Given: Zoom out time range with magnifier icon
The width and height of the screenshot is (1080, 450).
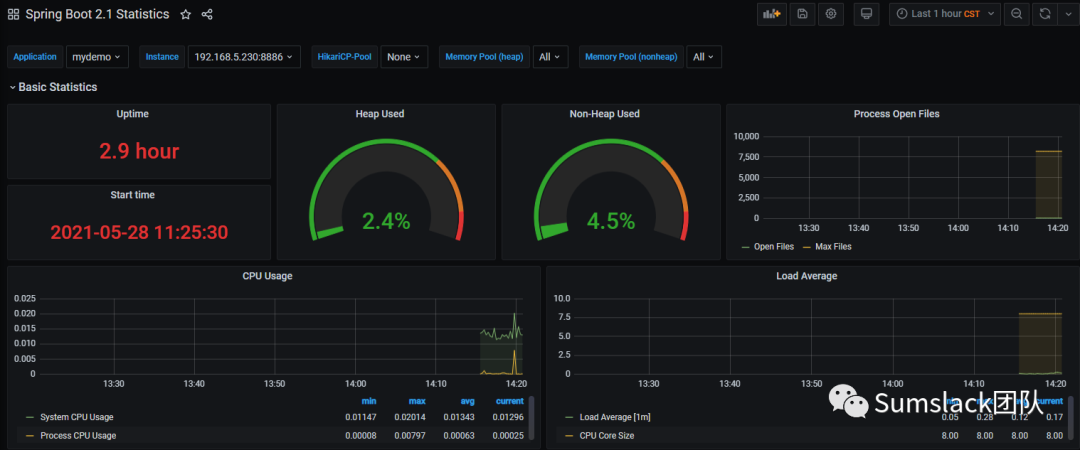Looking at the screenshot, I should [x=1017, y=14].
